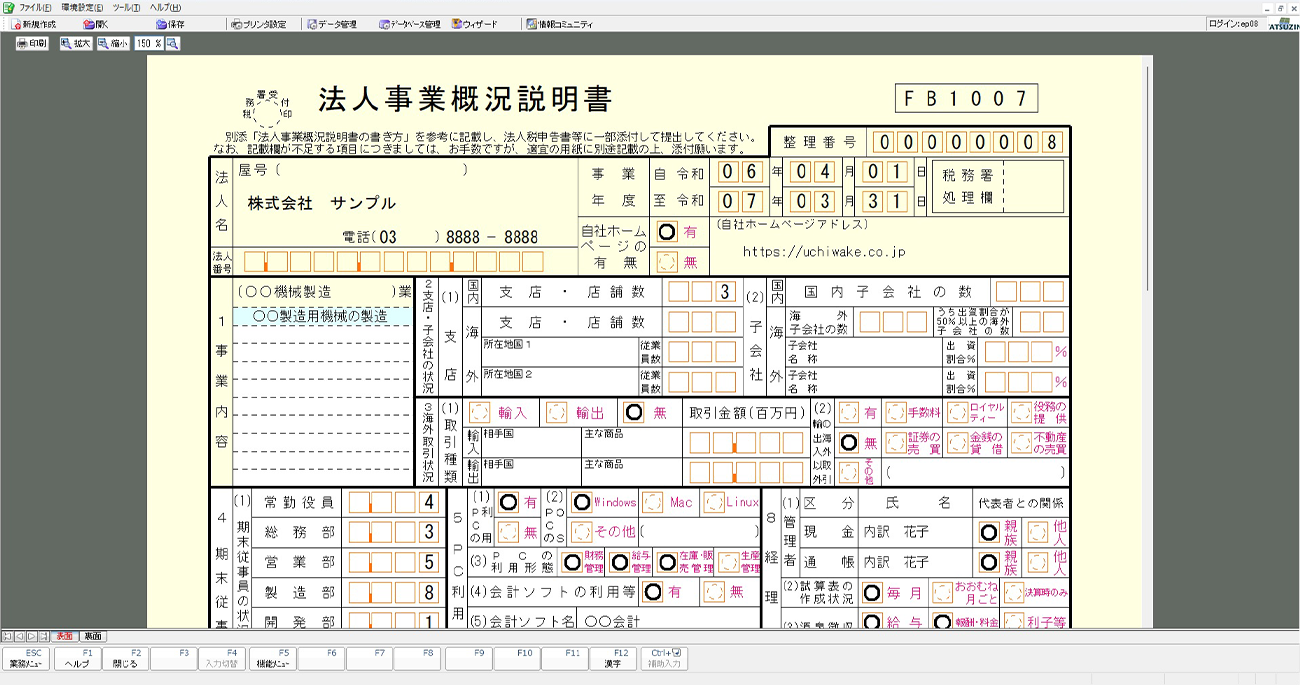Image resolution: width=1300 pixels, height=685 pixels.
Task: Open a file with the 開く icon
Action: click(x=96, y=24)
